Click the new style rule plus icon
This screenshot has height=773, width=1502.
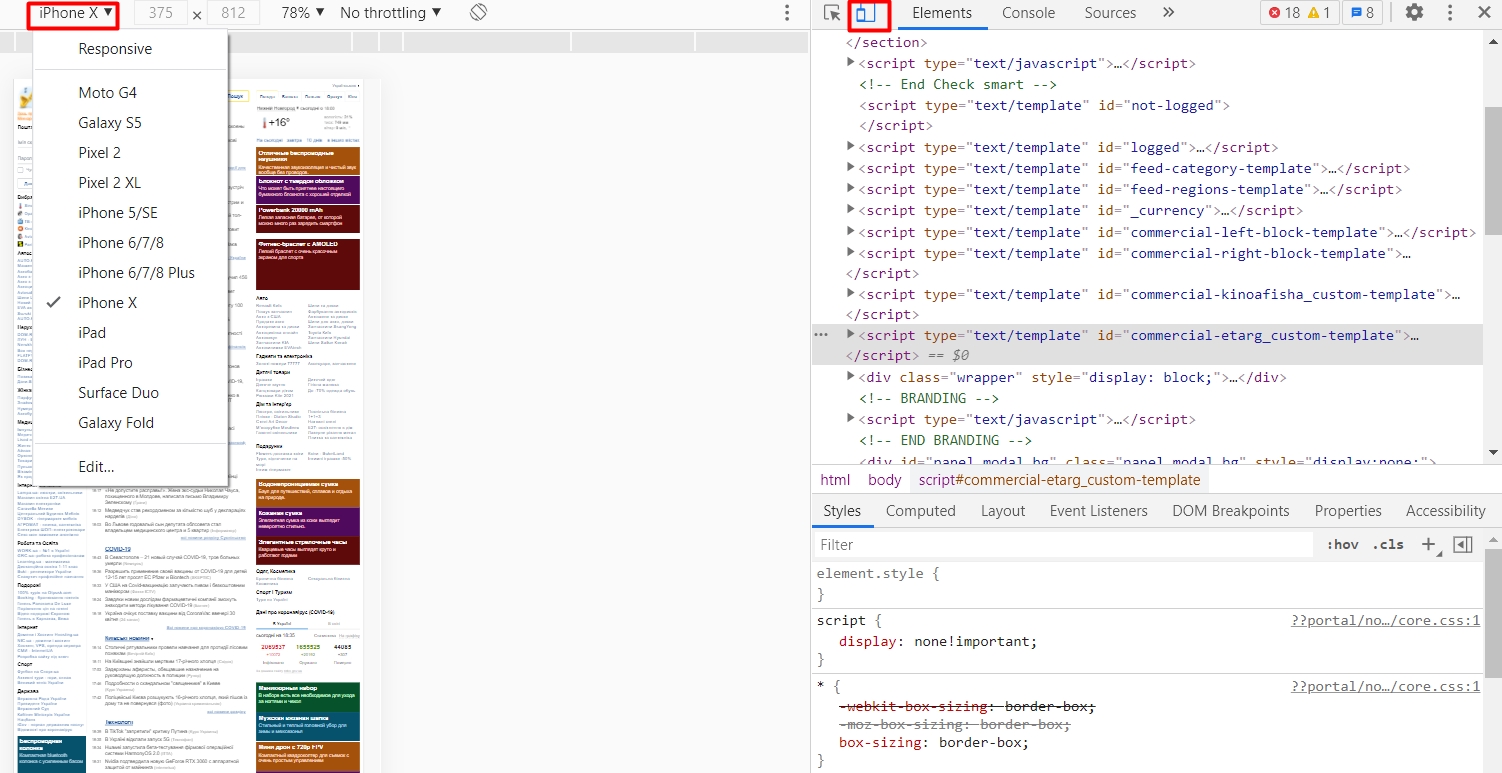[1428, 545]
